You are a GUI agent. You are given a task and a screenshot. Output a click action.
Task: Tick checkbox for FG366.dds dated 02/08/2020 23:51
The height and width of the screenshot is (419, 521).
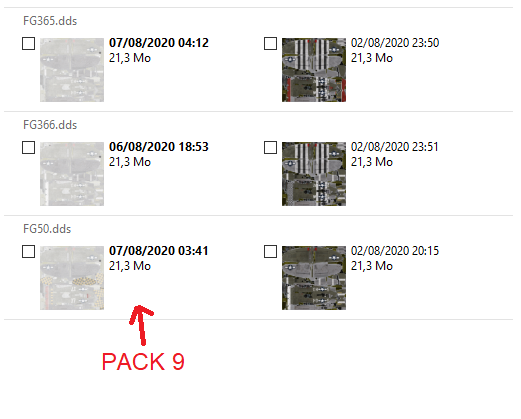coord(270,147)
